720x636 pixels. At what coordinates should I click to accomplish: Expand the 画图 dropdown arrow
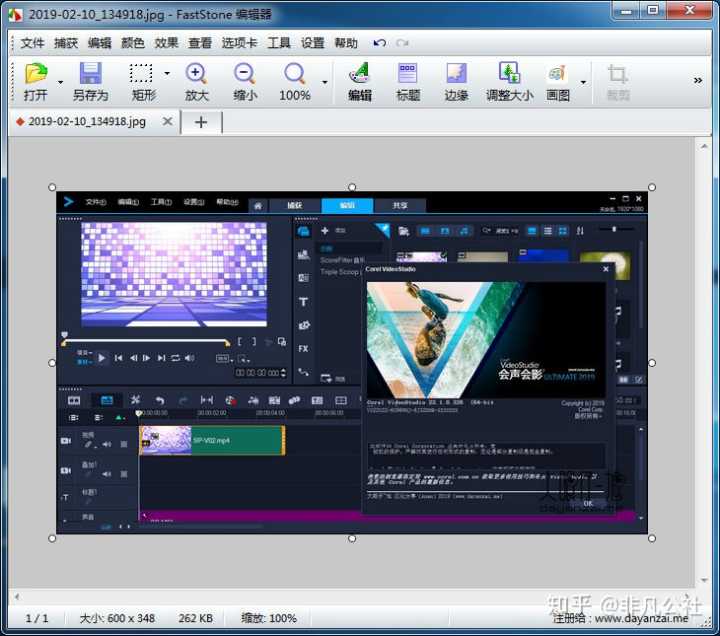click(x=583, y=83)
